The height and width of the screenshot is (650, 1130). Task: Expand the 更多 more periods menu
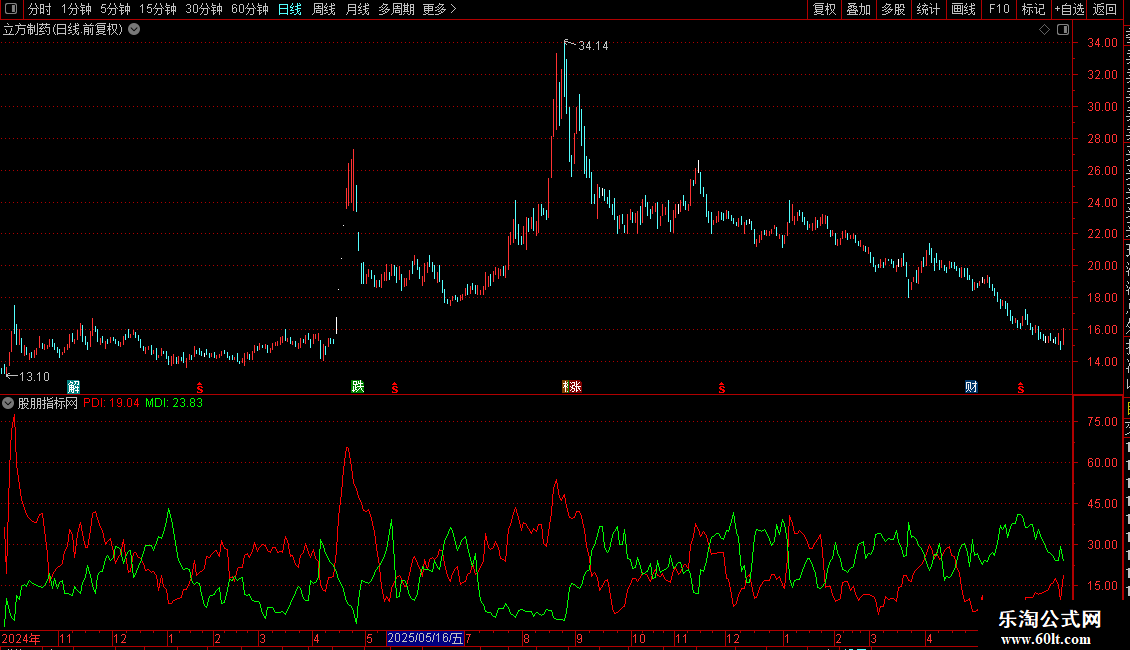439,9
